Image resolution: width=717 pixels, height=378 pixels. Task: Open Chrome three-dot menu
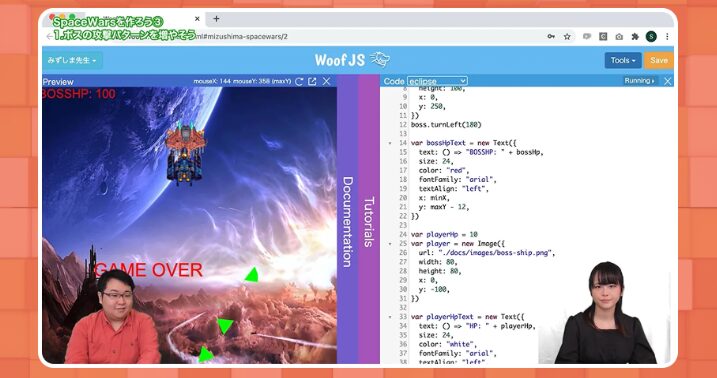[667, 37]
